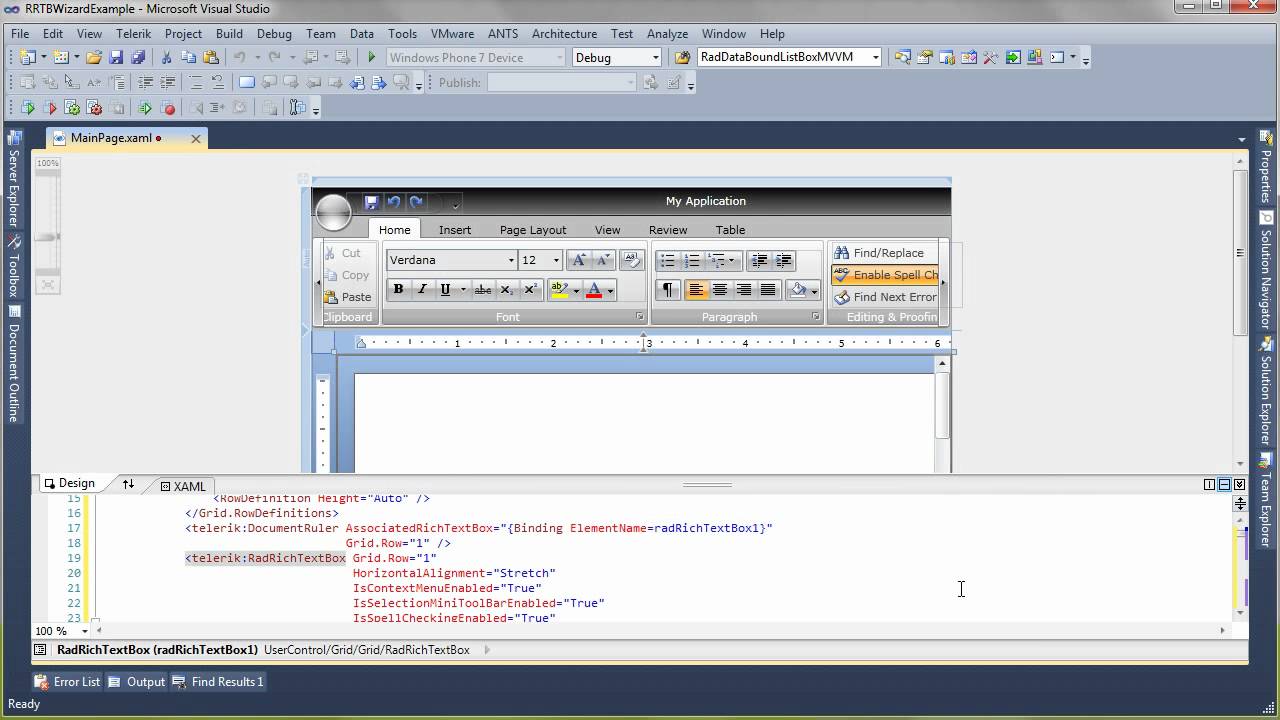Click the Bullets list icon
The height and width of the screenshot is (720, 1280).
[668, 260]
